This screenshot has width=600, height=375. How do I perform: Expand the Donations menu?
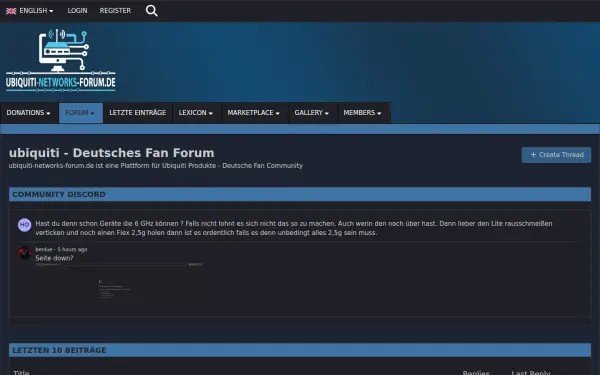pyautogui.click(x=28, y=113)
